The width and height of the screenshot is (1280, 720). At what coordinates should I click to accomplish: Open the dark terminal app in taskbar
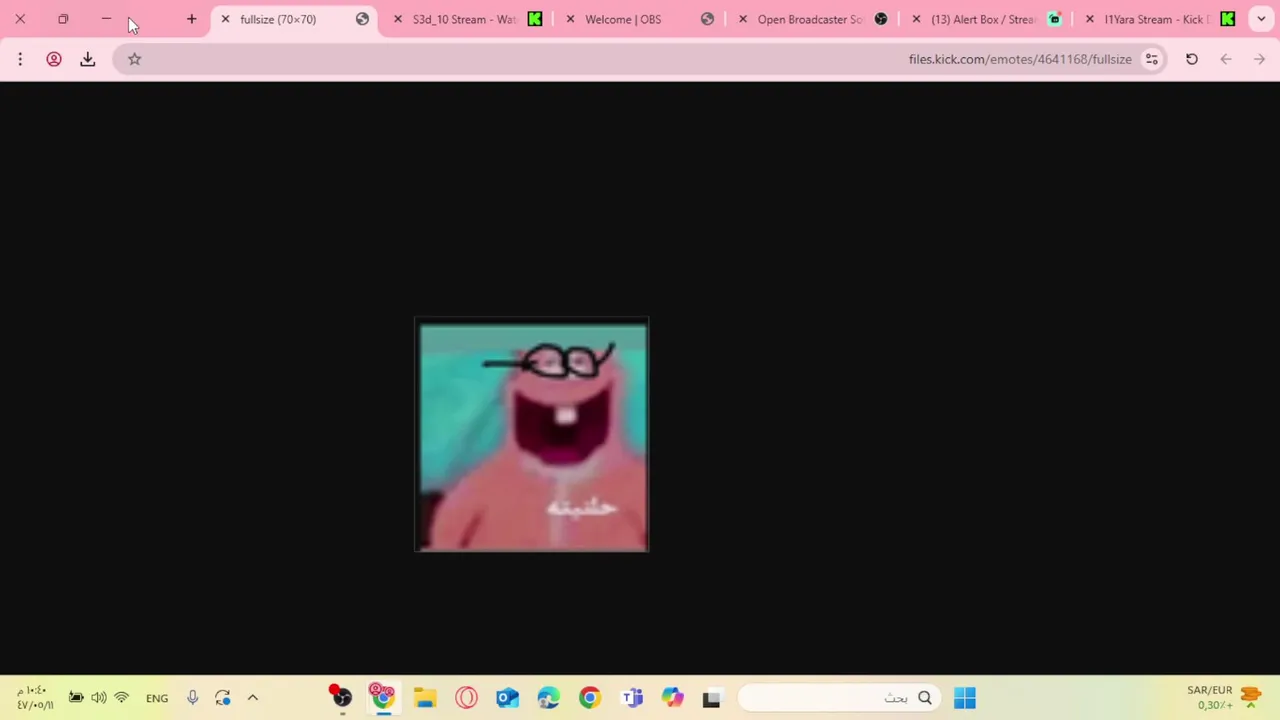tap(711, 698)
